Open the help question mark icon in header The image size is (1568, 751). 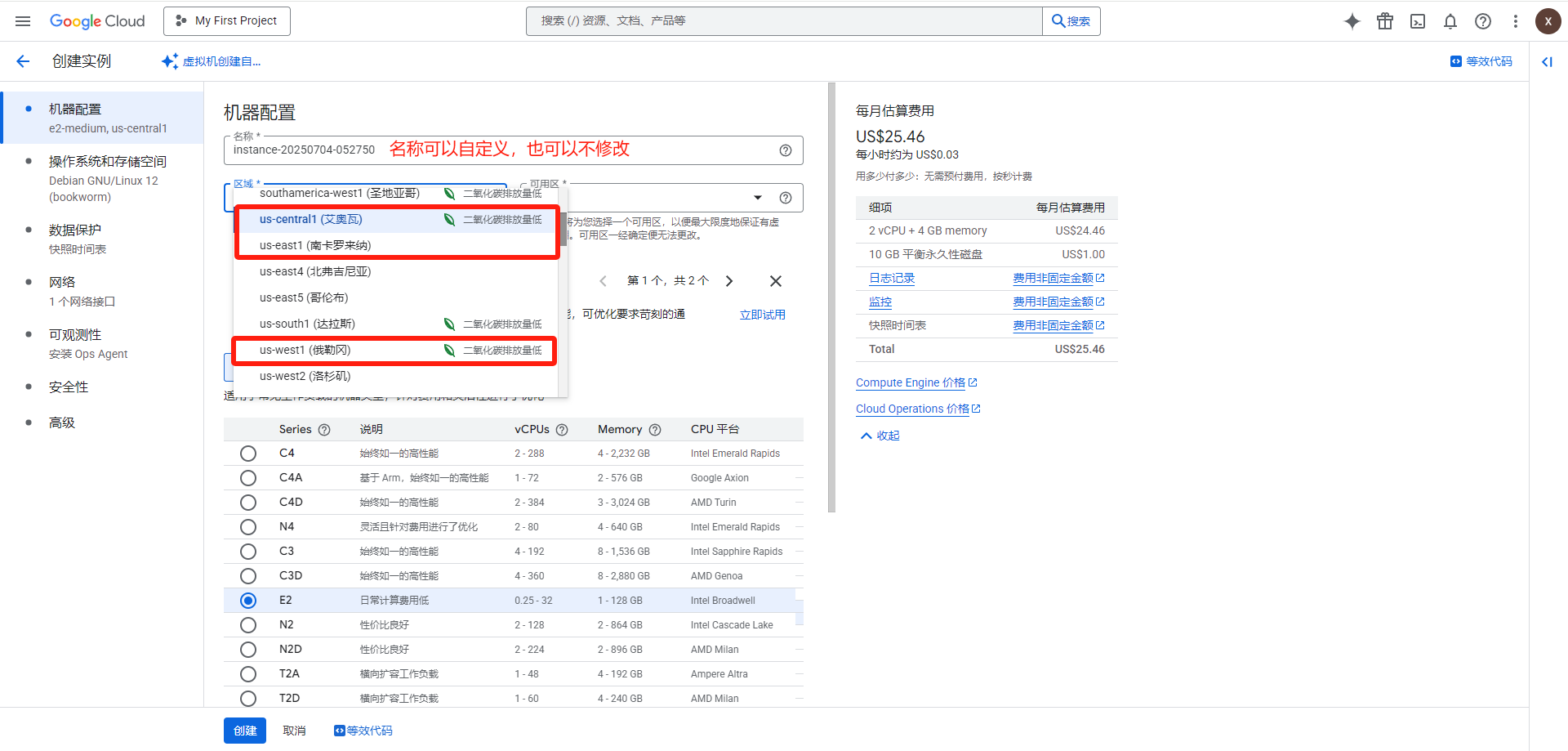1483,21
